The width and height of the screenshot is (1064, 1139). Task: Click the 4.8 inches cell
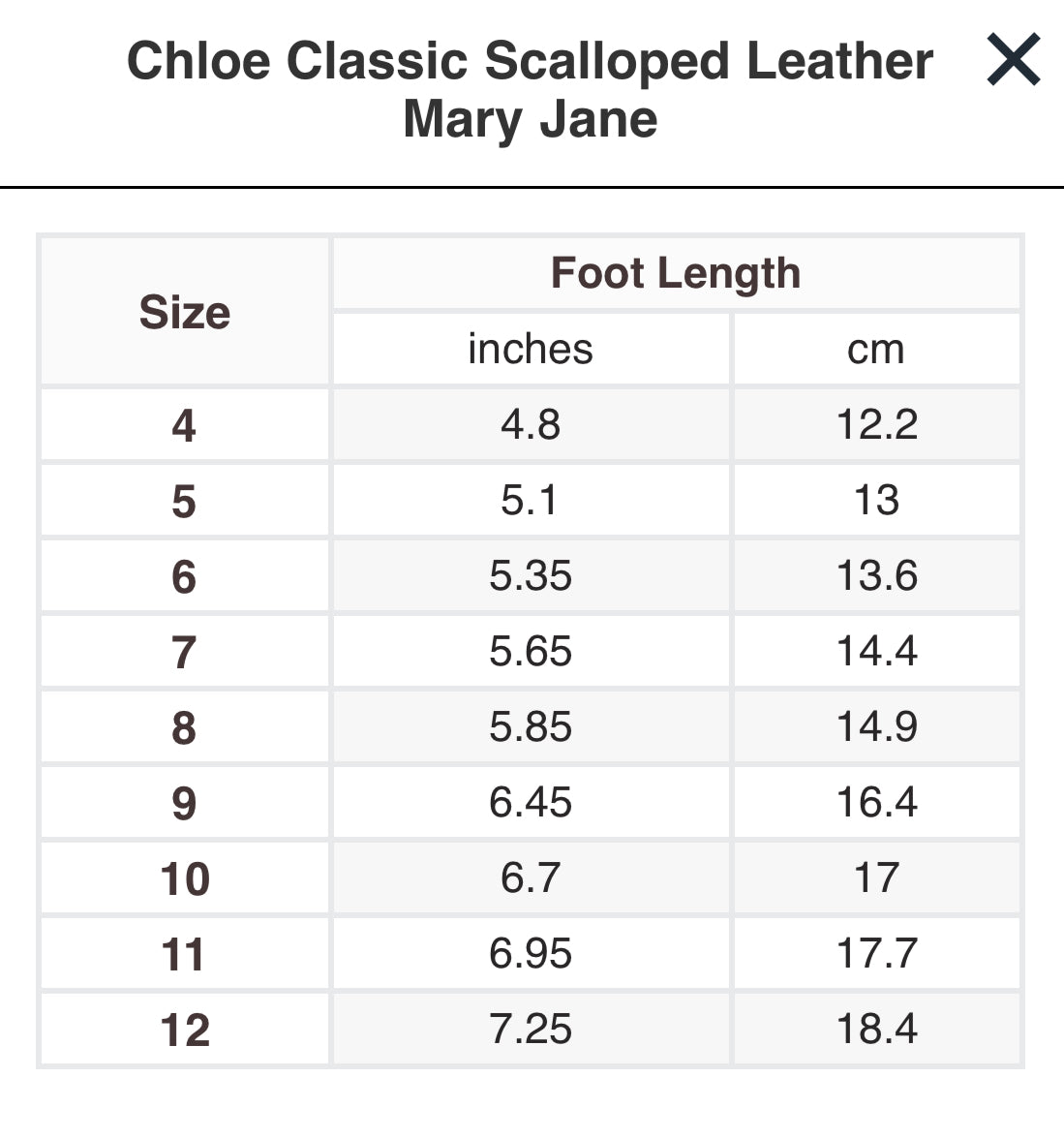pos(531,424)
